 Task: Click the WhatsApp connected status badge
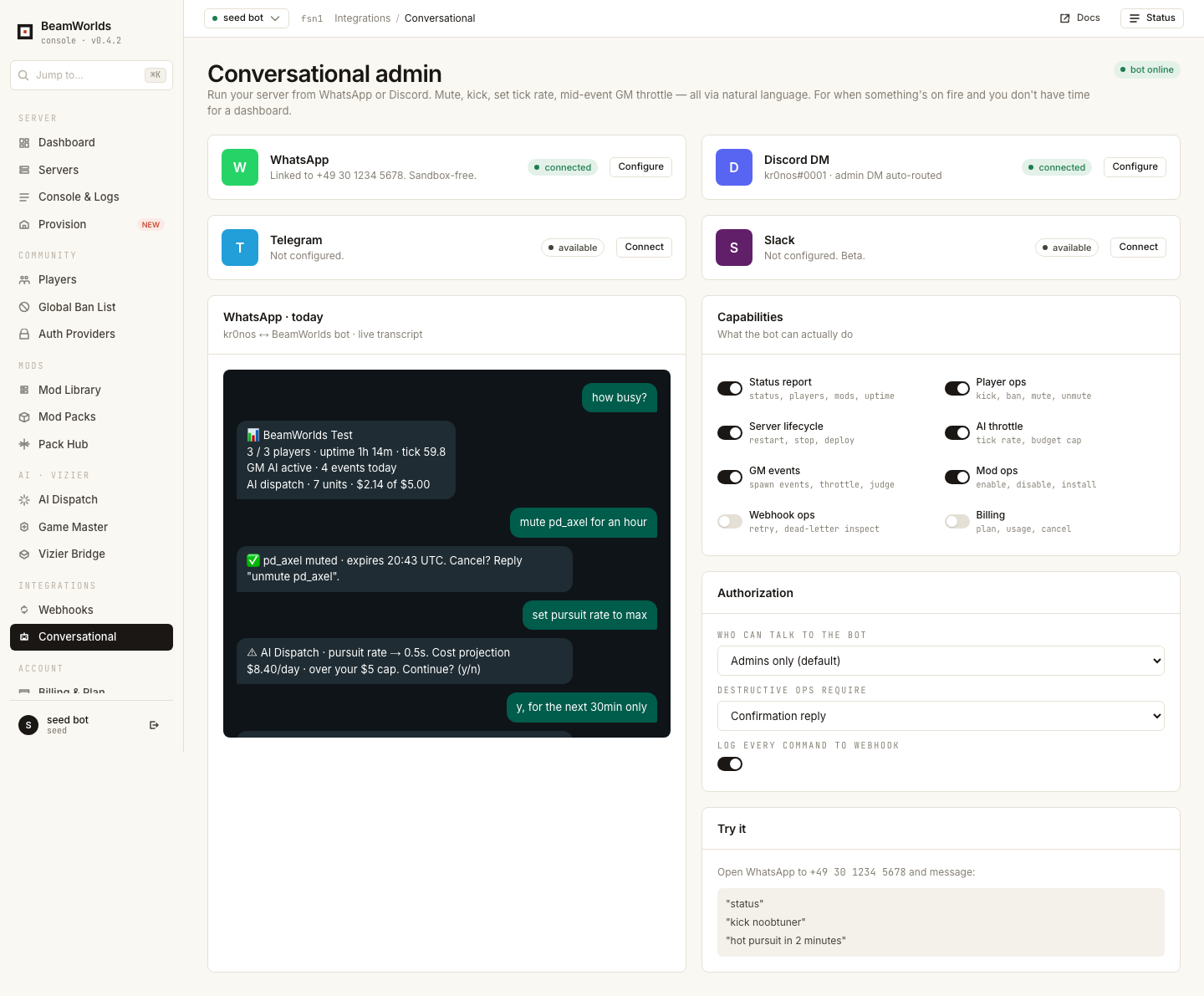coord(563,167)
